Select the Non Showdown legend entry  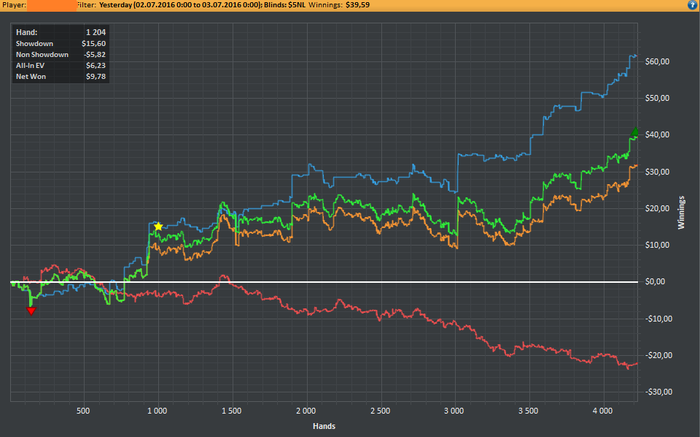pos(61,54)
